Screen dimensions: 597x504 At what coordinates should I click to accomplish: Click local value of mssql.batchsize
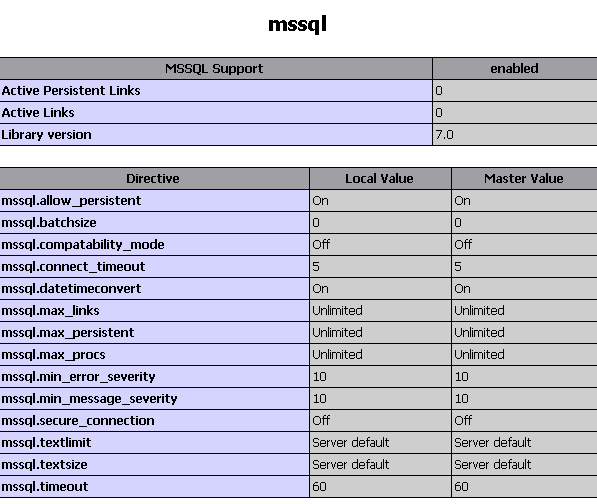[316, 223]
